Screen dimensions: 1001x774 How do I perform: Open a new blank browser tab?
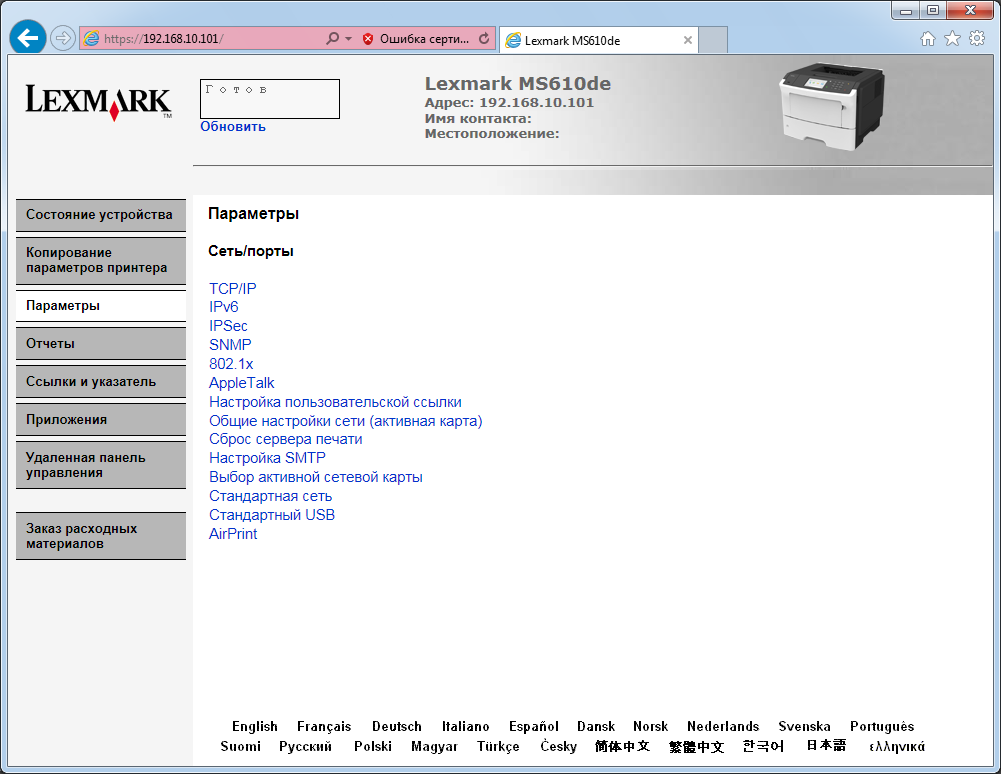click(713, 40)
